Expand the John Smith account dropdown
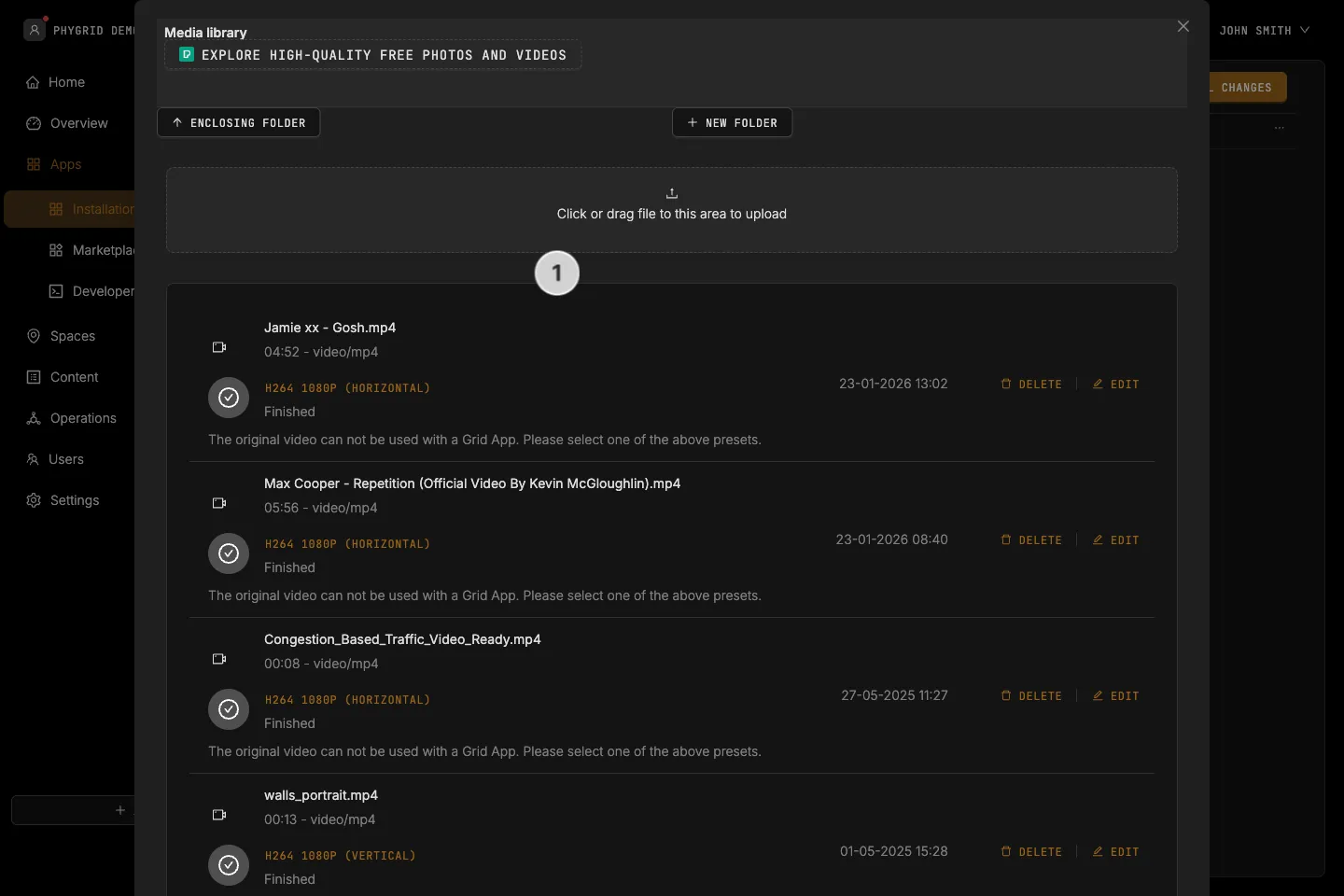1344x896 pixels. click(x=1264, y=31)
